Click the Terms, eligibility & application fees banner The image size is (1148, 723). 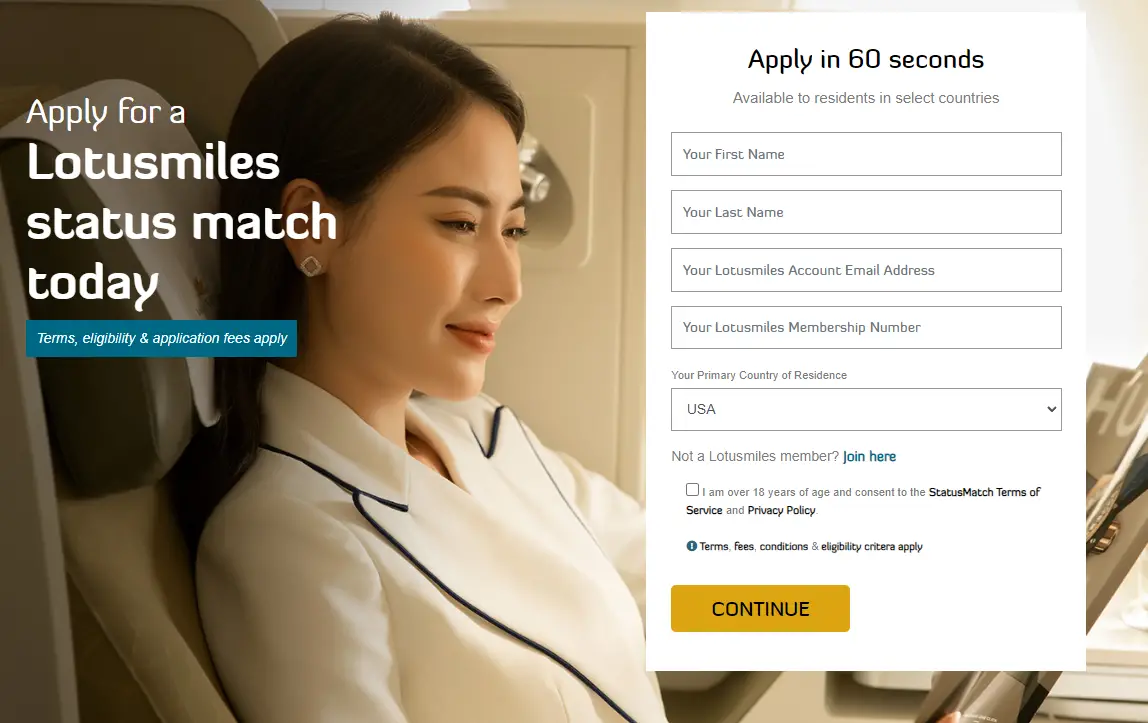[162, 338]
